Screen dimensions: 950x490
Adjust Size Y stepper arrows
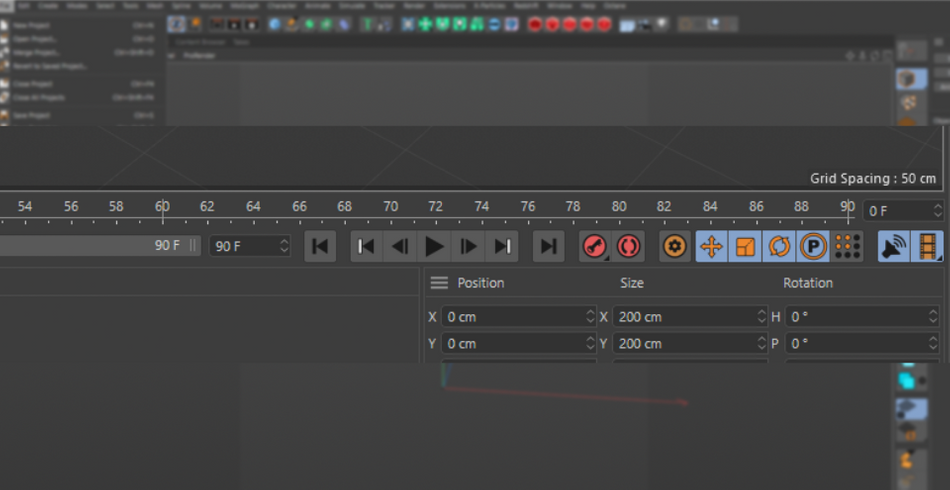coord(762,343)
